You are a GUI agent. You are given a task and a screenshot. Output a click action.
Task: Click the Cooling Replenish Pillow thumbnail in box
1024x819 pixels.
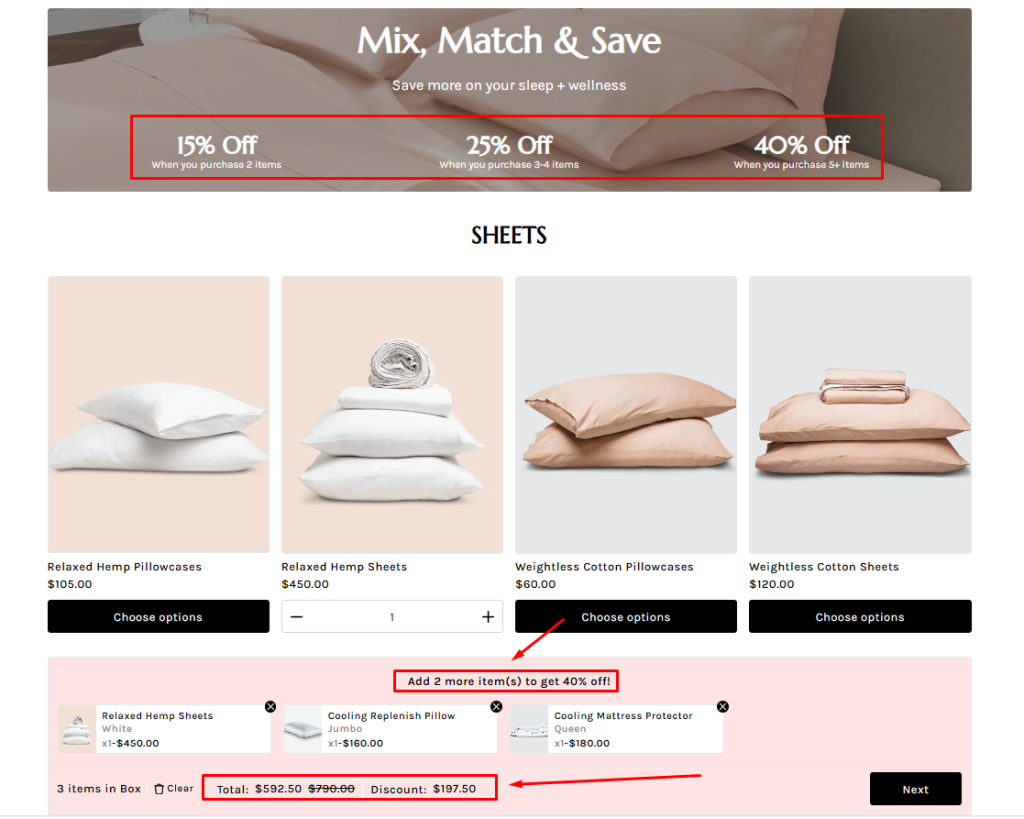[x=303, y=729]
